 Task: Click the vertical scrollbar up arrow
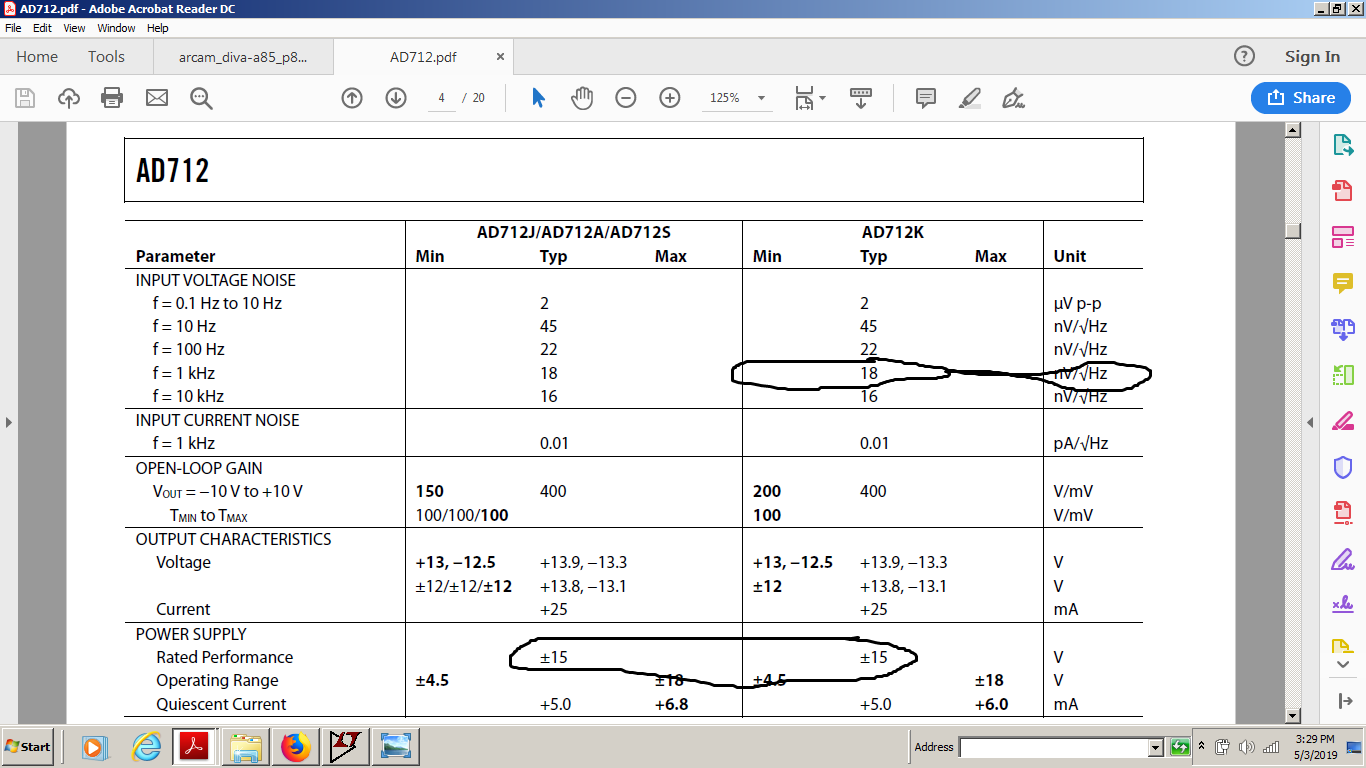(1293, 130)
